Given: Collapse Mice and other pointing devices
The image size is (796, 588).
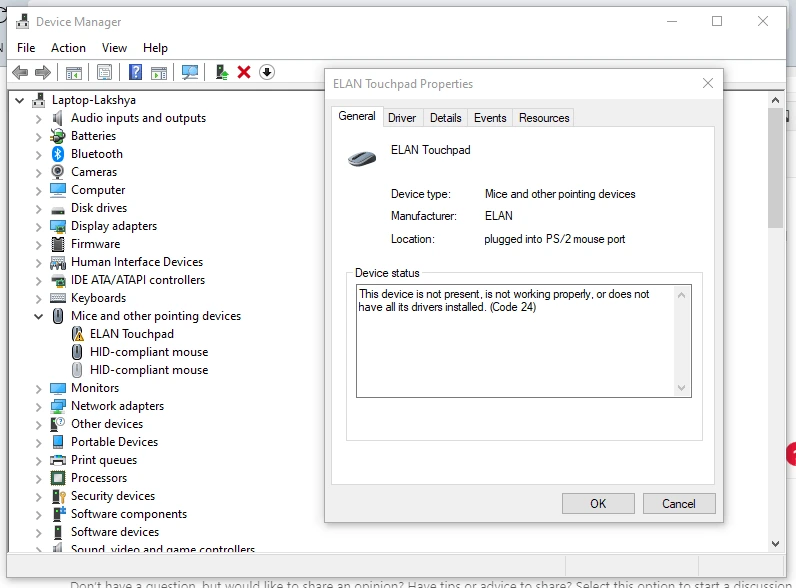Looking at the screenshot, I should [x=39, y=316].
